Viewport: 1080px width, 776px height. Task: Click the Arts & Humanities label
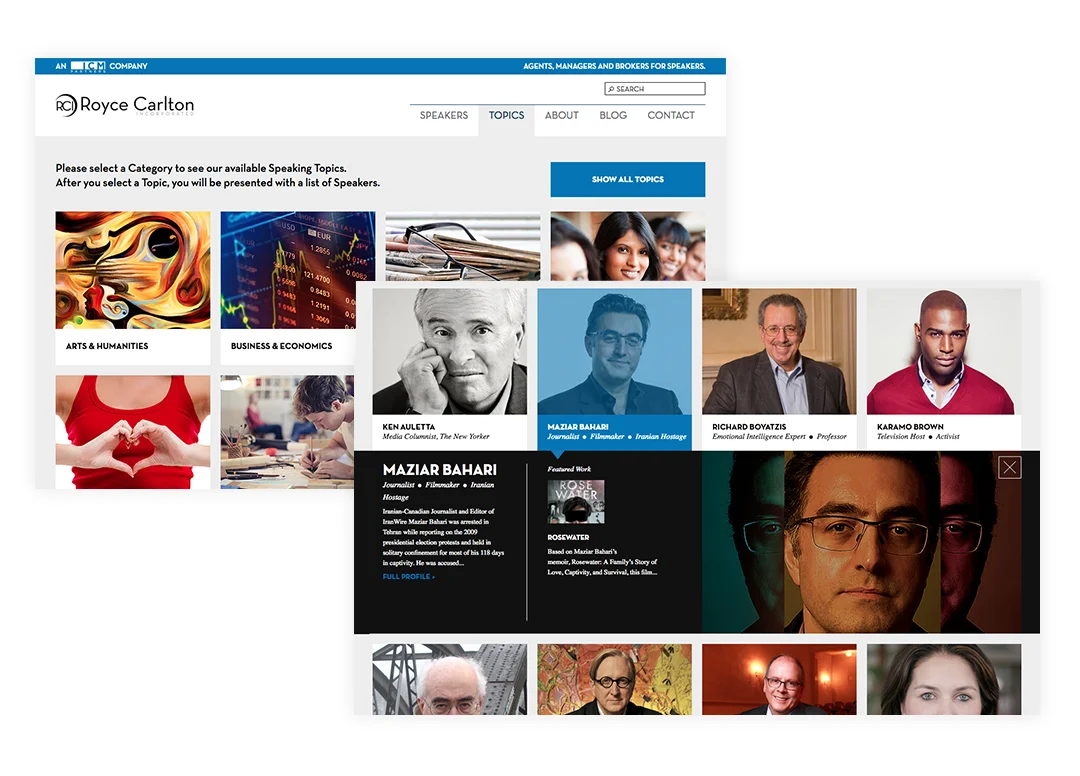(107, 346)
